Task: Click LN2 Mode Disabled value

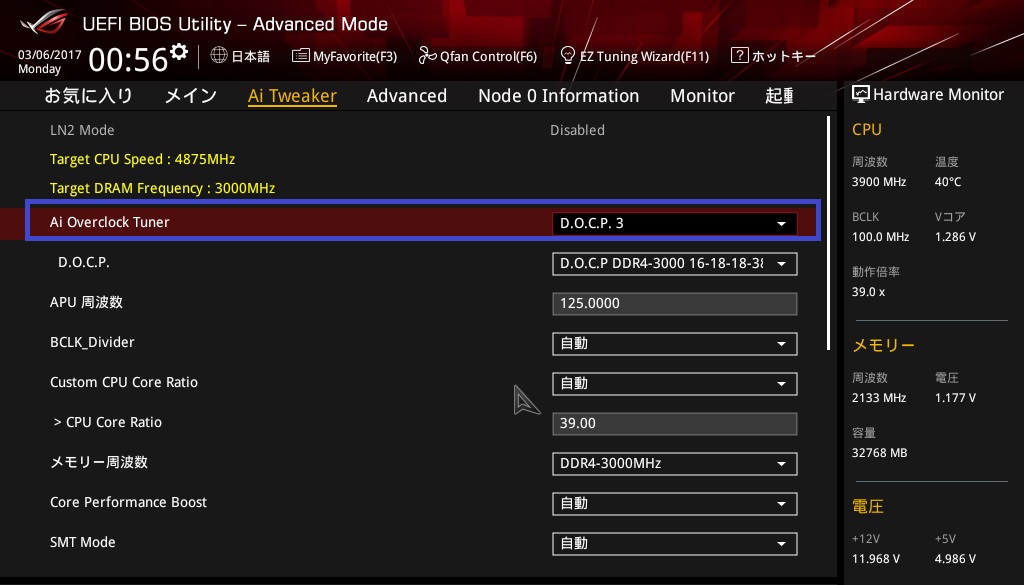Action: click(577, 130)
